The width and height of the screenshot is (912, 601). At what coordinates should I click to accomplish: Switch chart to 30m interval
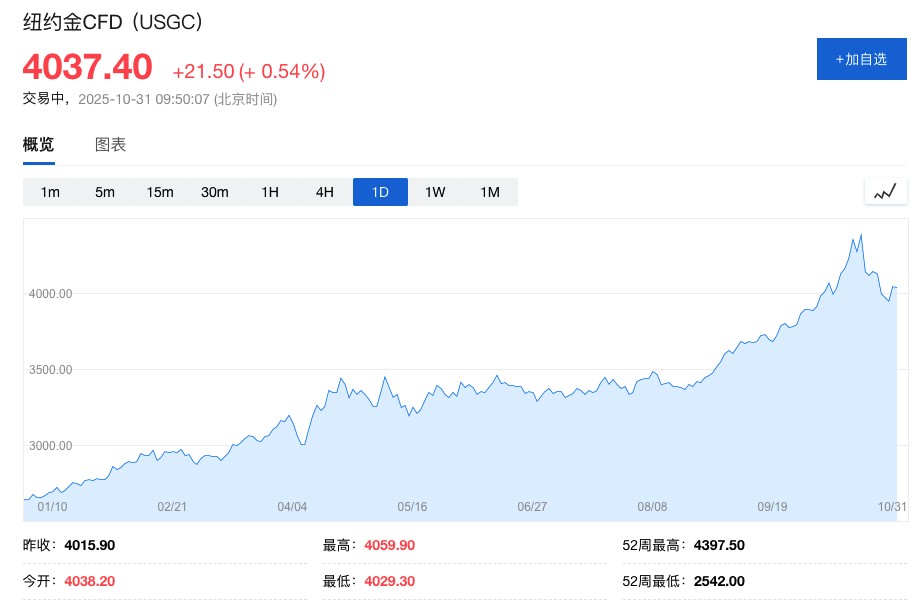pos(215,192)
